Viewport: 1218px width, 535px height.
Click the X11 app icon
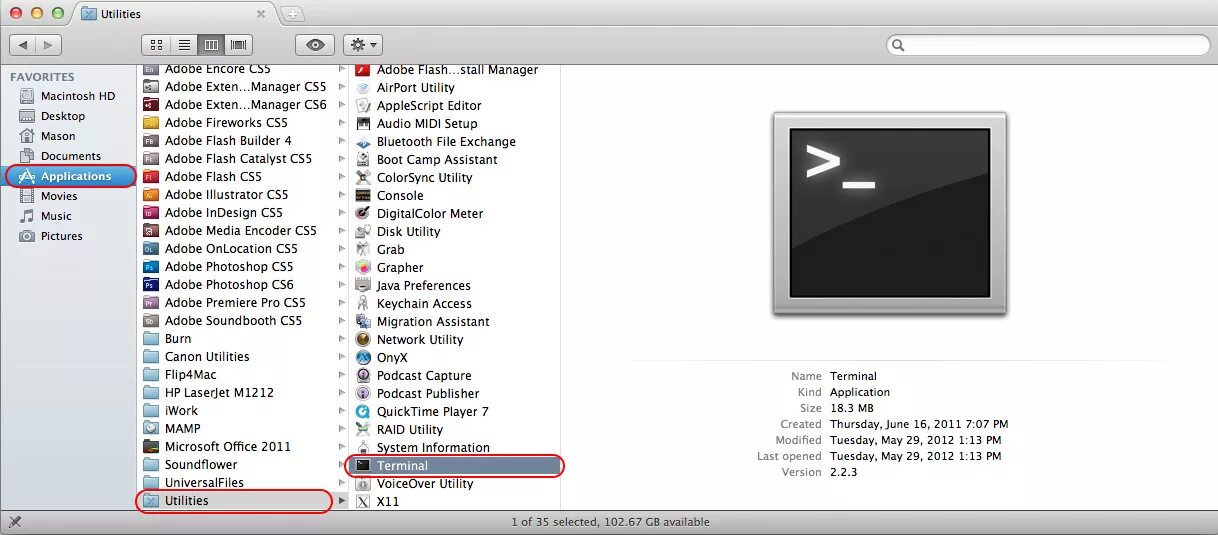(364, 502)
